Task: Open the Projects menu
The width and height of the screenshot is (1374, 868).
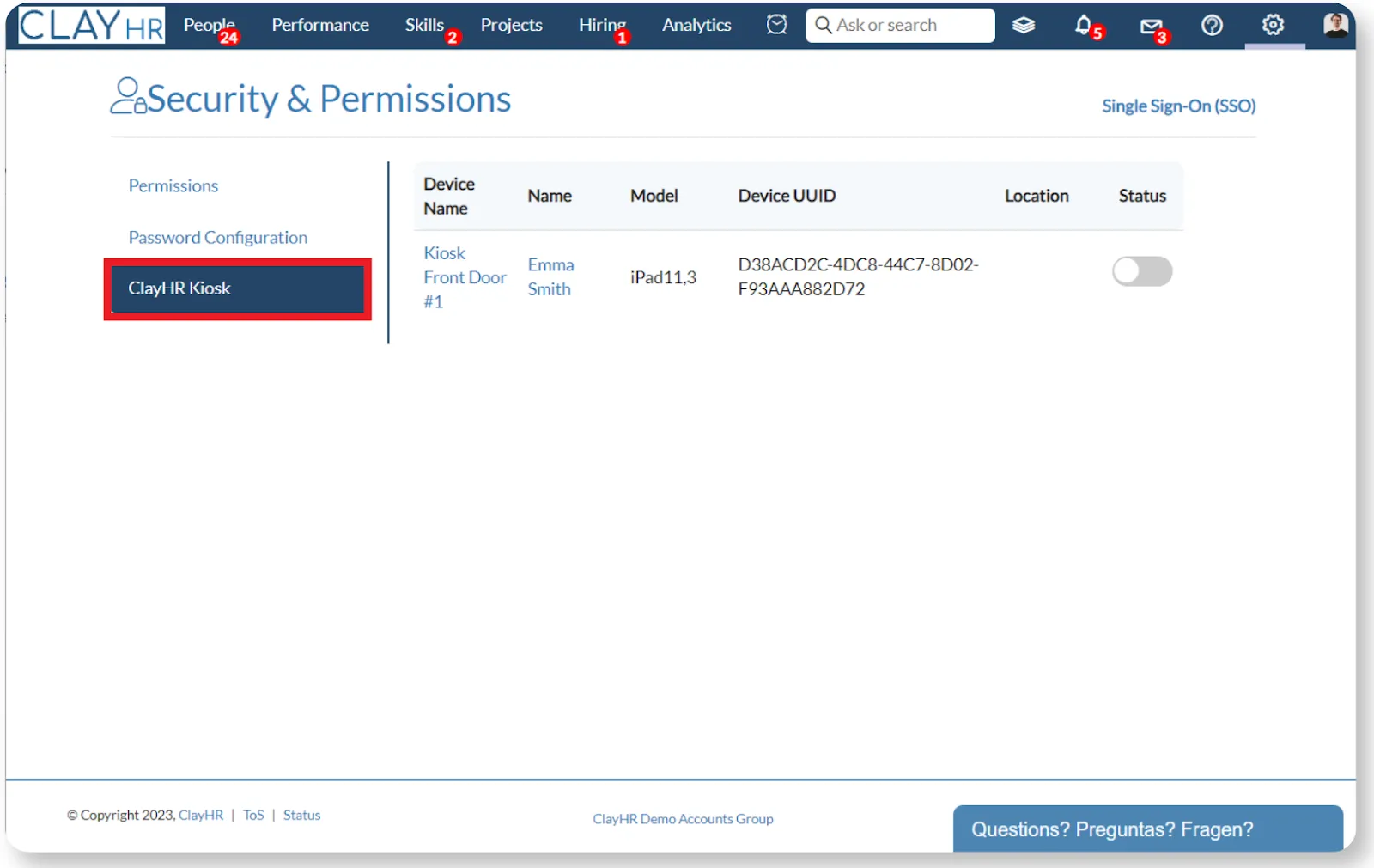Action: click(x=511, y=25)
